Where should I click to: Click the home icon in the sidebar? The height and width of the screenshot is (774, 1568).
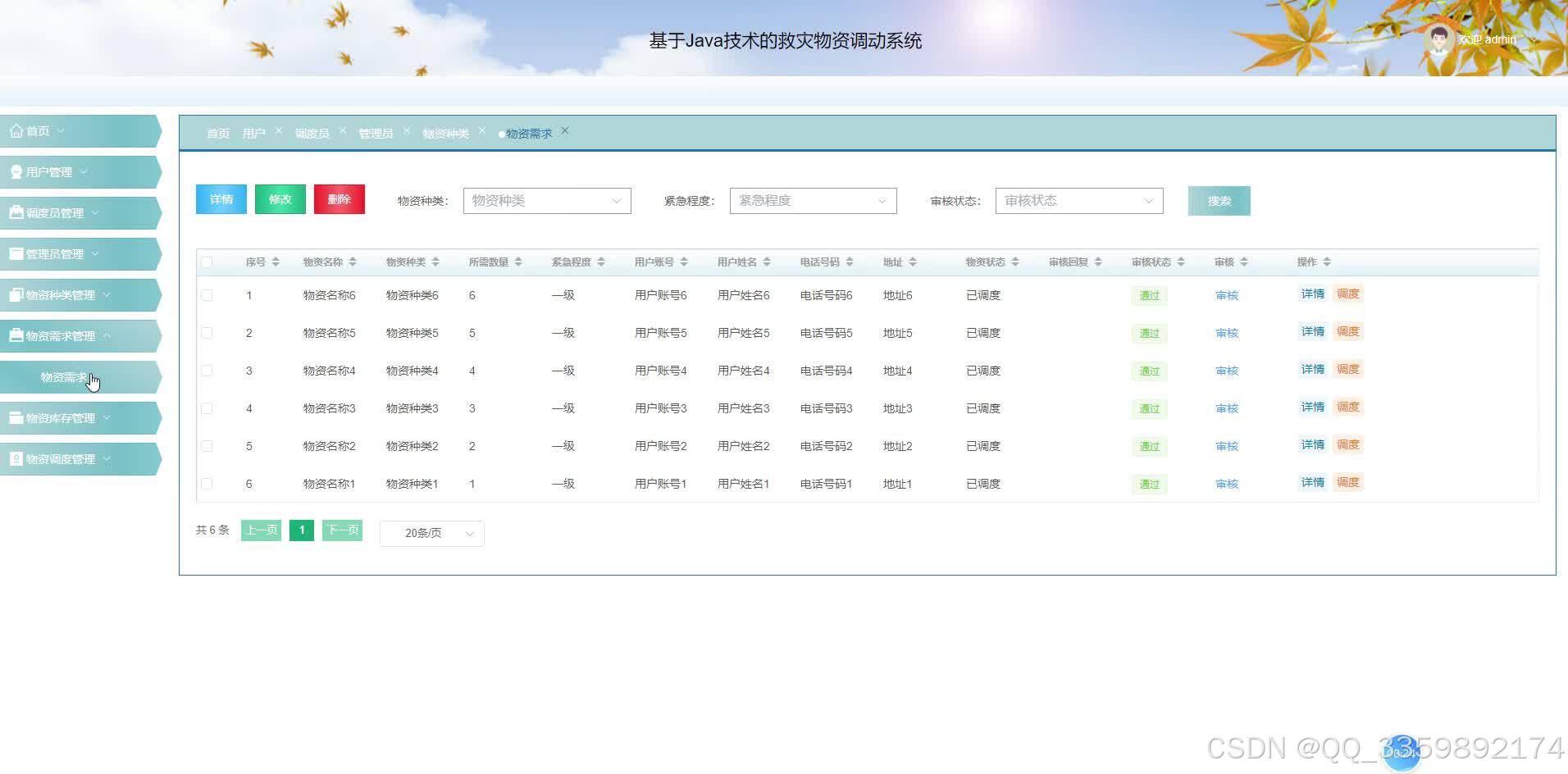(16, 130)
